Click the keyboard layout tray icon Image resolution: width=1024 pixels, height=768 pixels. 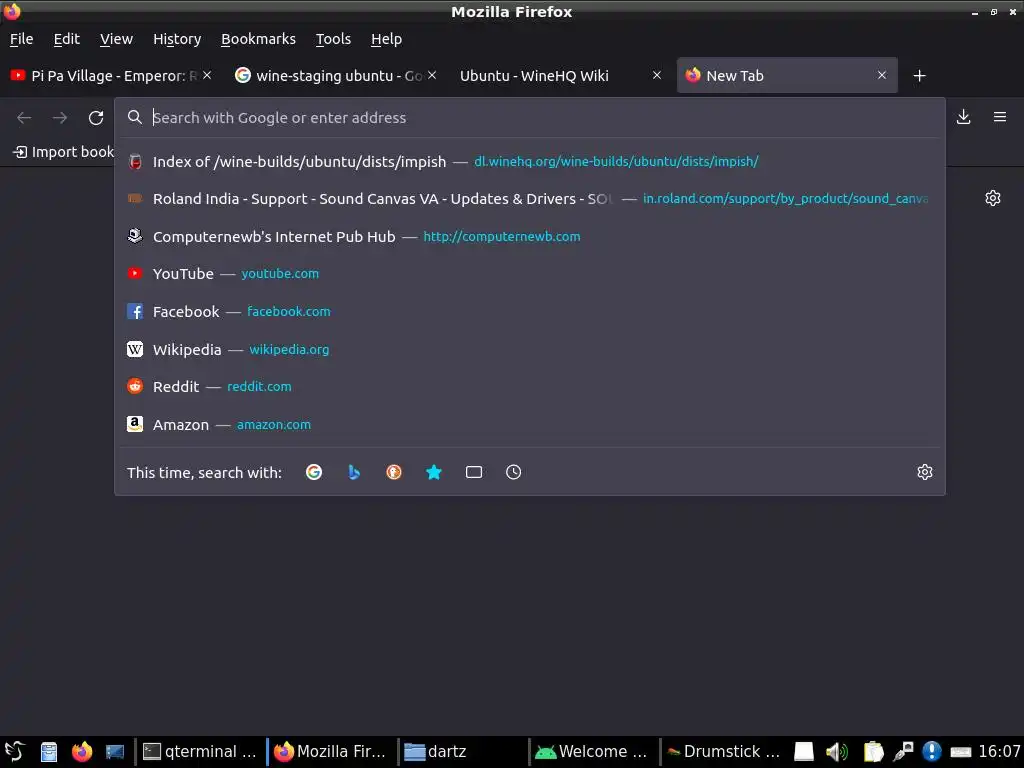click(960, 752)
